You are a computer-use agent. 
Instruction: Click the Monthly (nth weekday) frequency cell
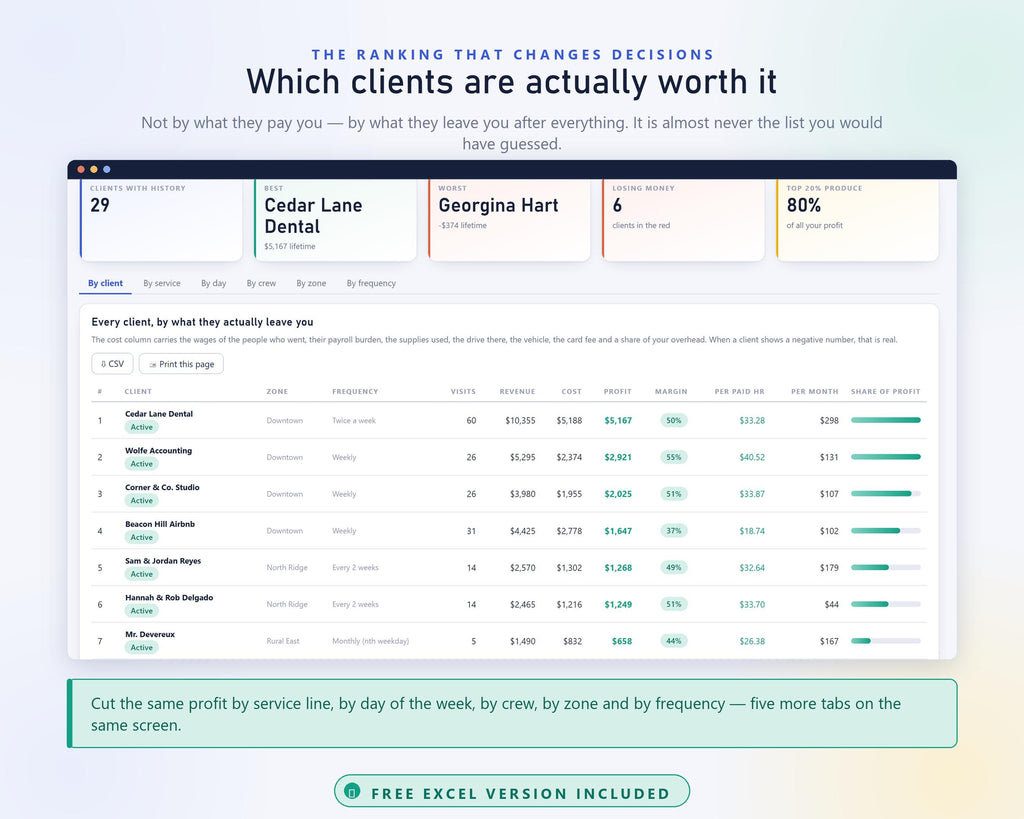pos(370,641)
